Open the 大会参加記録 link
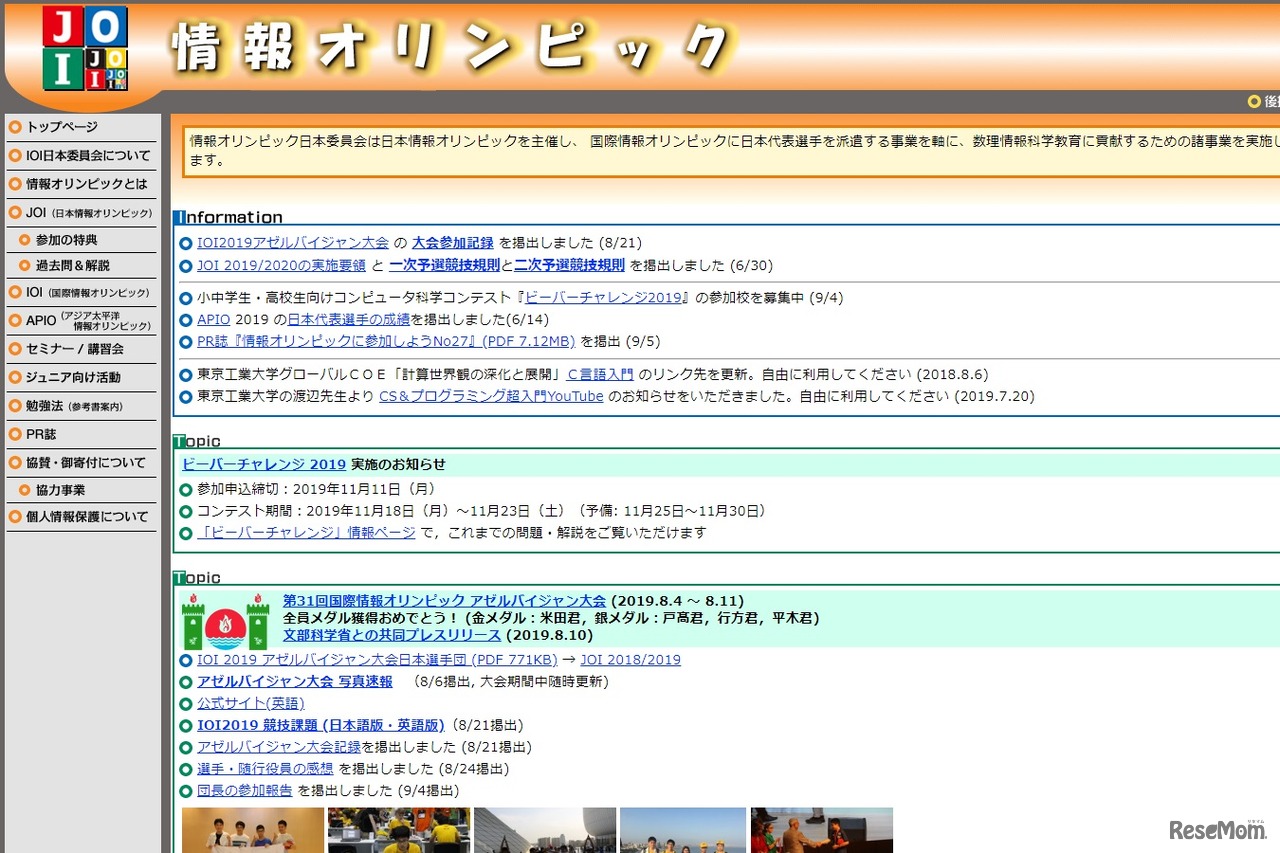Screen dimensions: 1280x853 click(455, 242)
